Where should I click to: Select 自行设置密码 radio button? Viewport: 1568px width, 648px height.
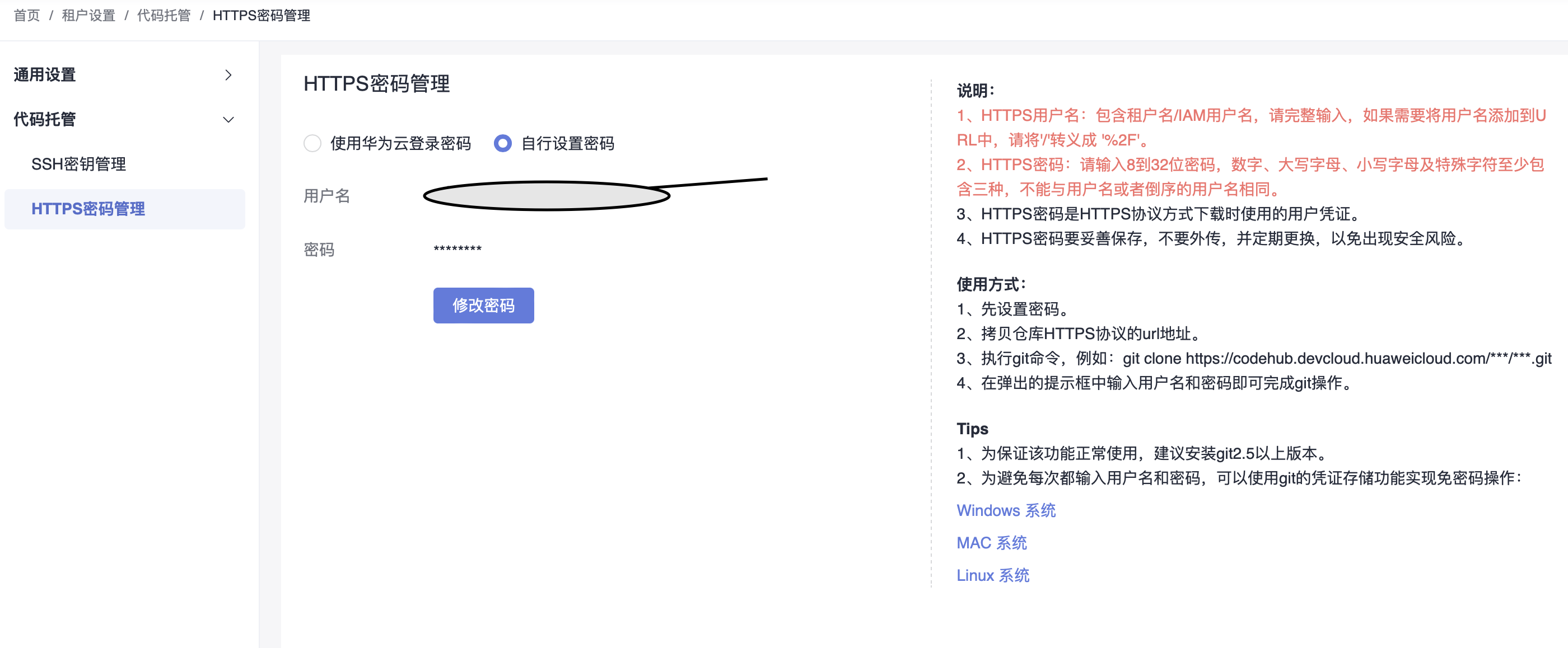(502, 144)
